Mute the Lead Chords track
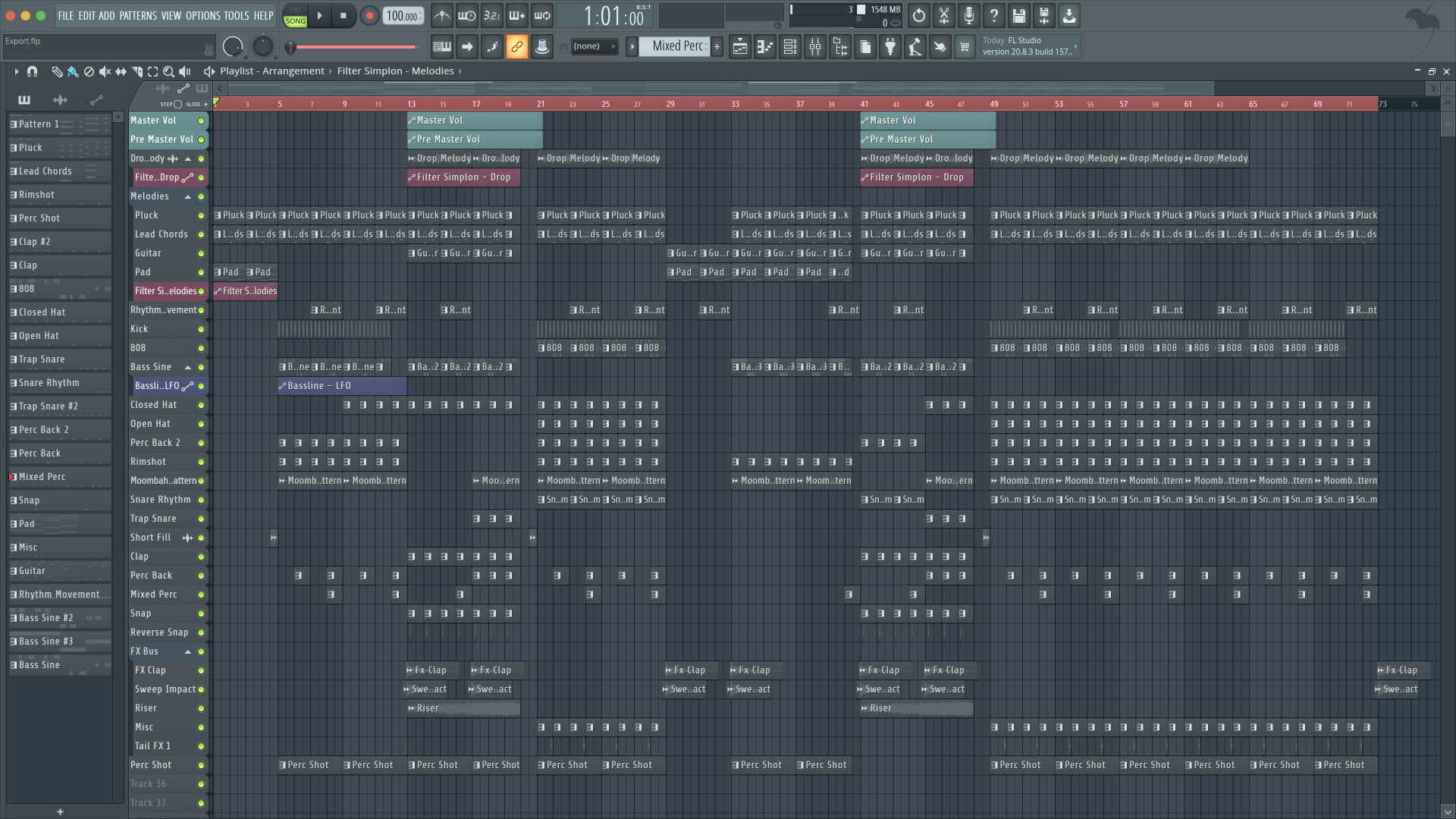 [201, 234]
